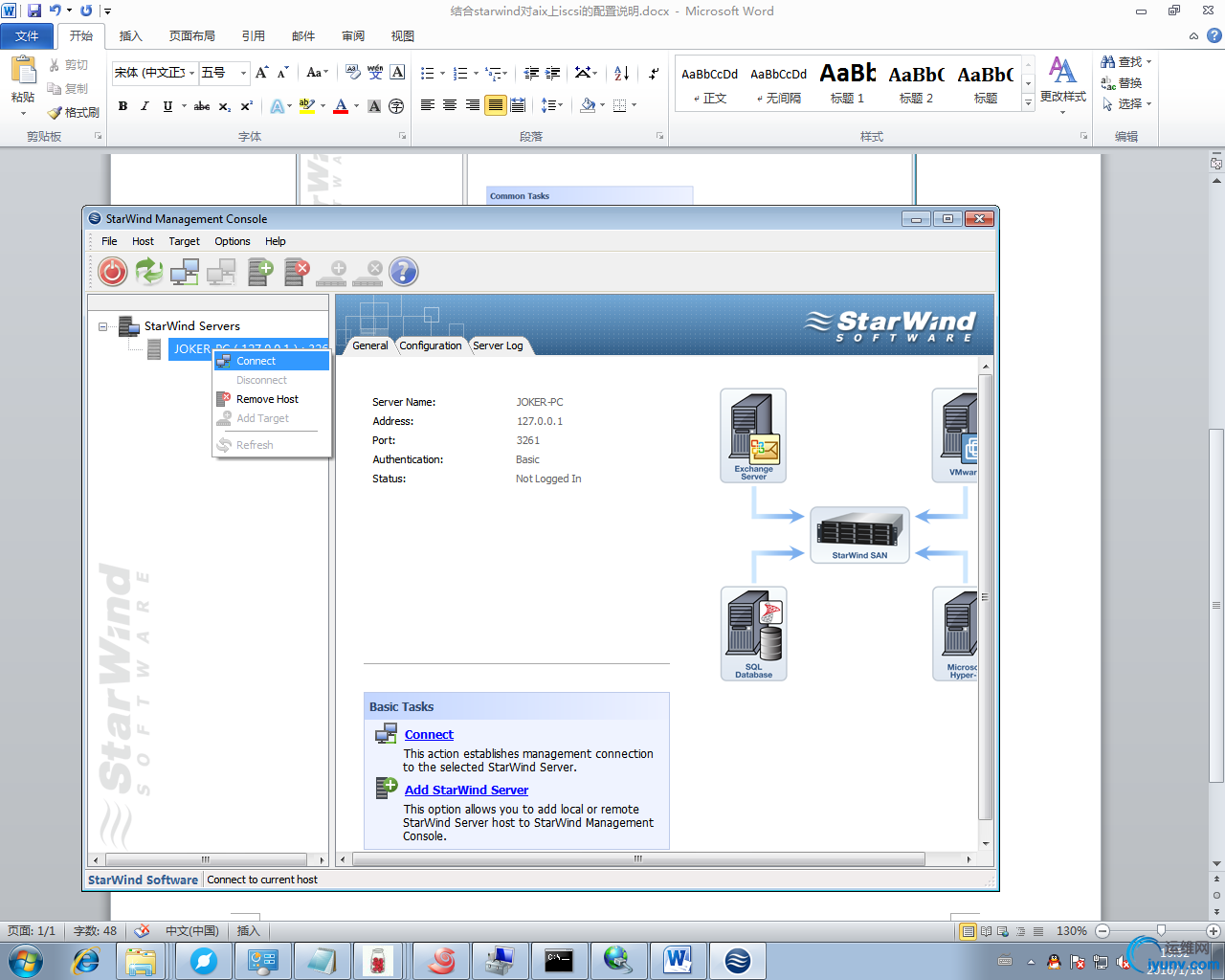The height and width of the screenshot is (980, 1225).
Task: Toggle center paragraph alignment
Action: pos(450,105)
